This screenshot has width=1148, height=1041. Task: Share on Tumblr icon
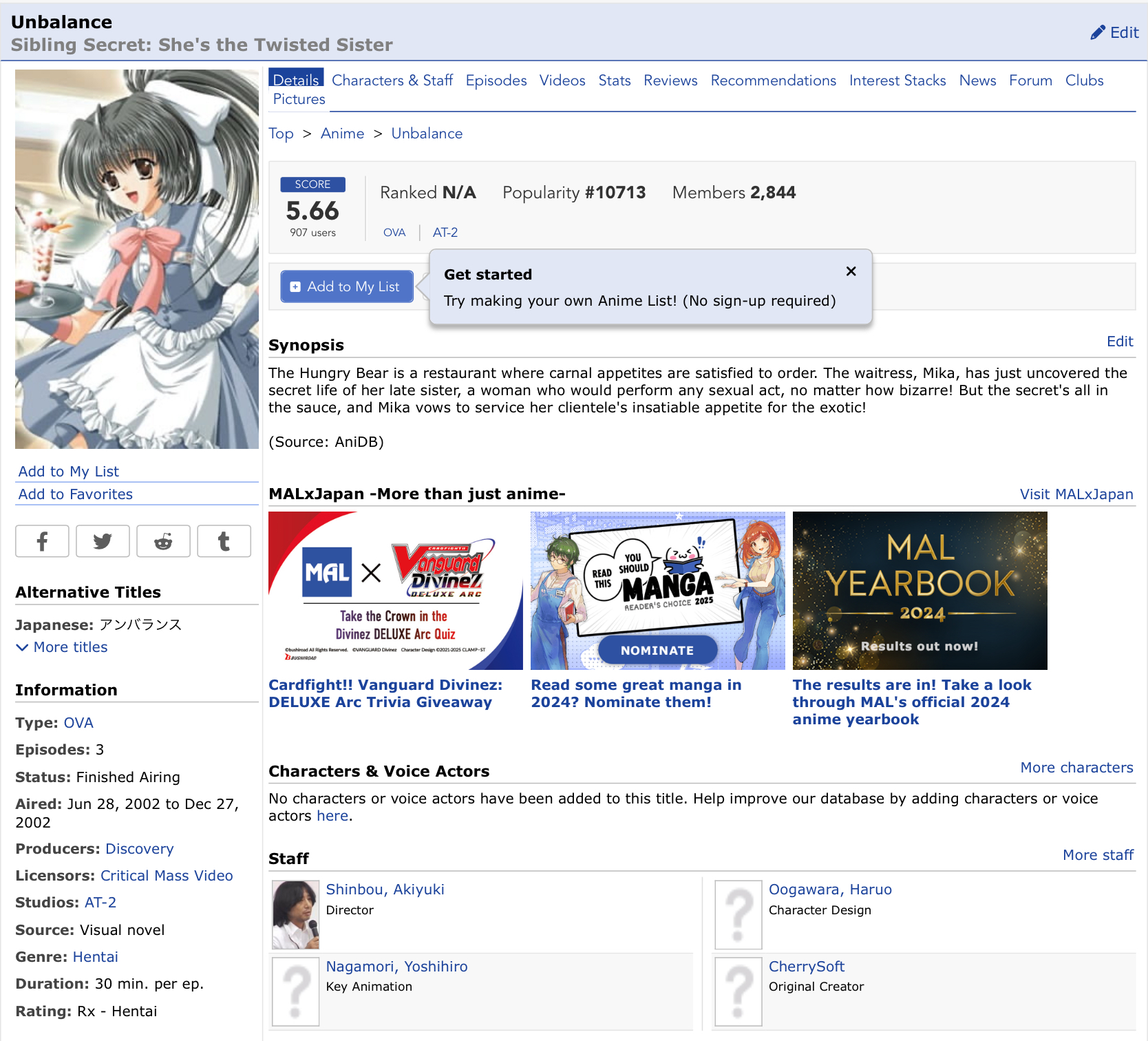pos(224,541)
